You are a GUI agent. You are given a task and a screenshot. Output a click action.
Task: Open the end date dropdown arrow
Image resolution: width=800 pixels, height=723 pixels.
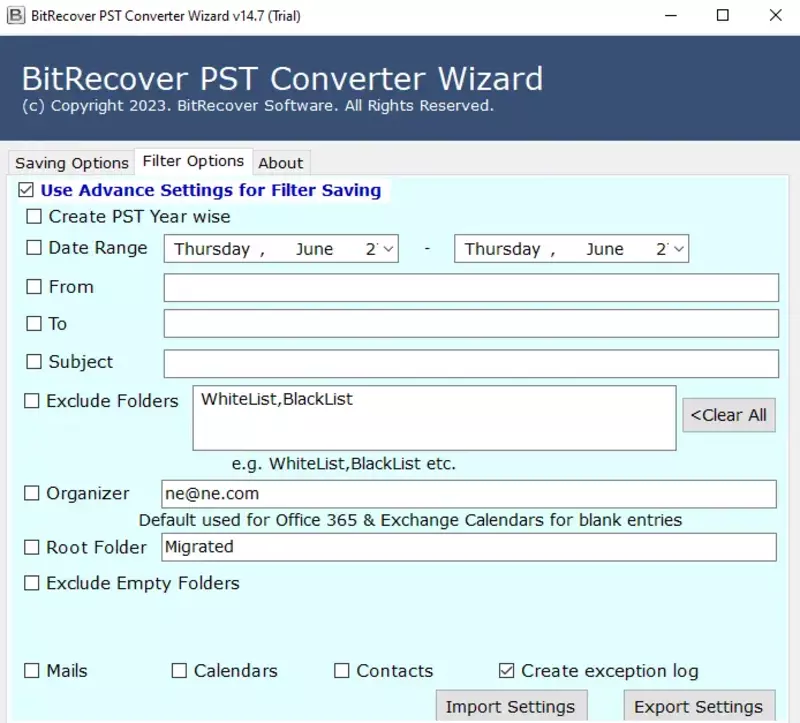click(679, 249)
